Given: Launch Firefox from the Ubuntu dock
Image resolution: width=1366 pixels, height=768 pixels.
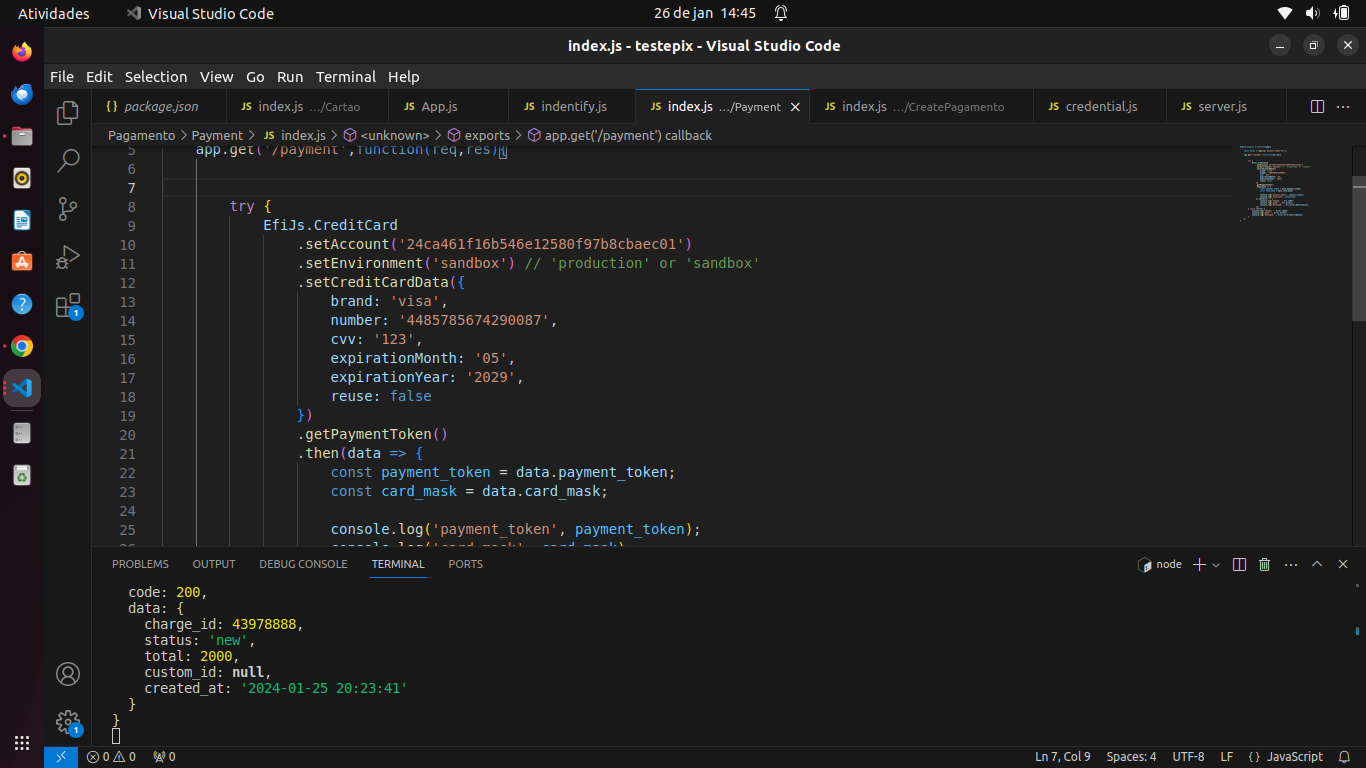Looking at the screenshot, I should pos(22,51).
